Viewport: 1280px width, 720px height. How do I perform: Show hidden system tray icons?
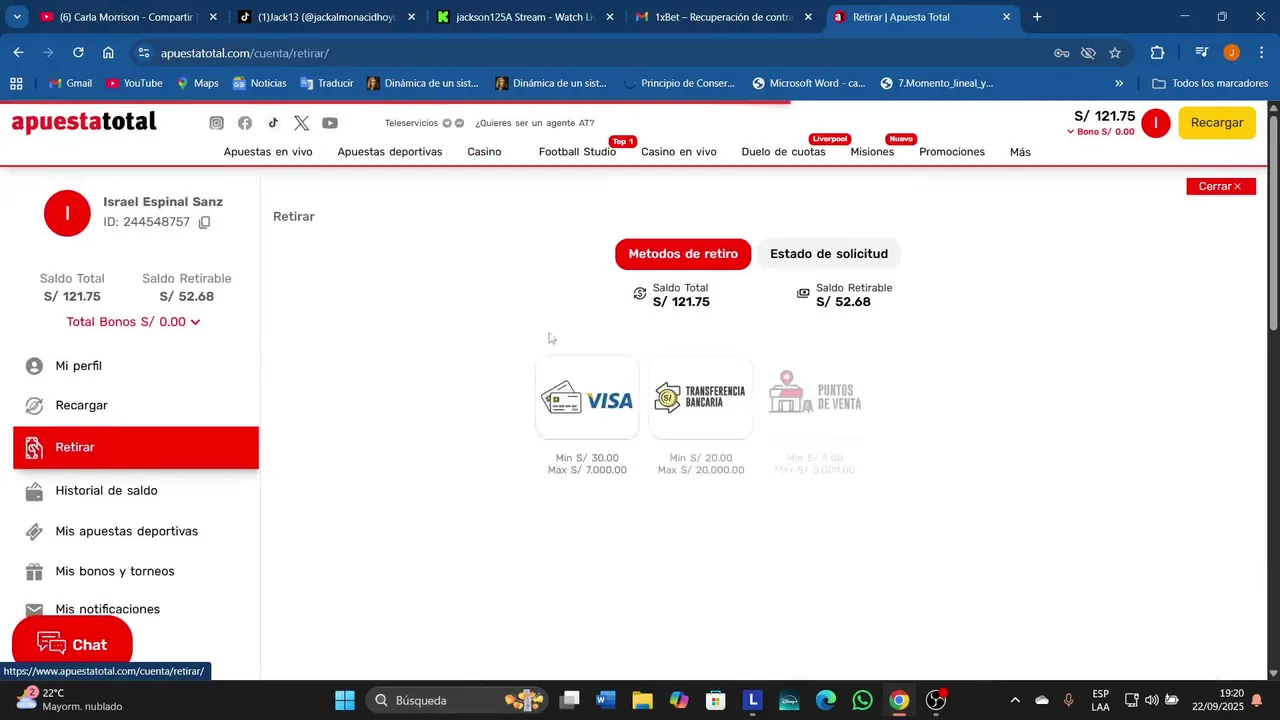[x=1015, y=700]
